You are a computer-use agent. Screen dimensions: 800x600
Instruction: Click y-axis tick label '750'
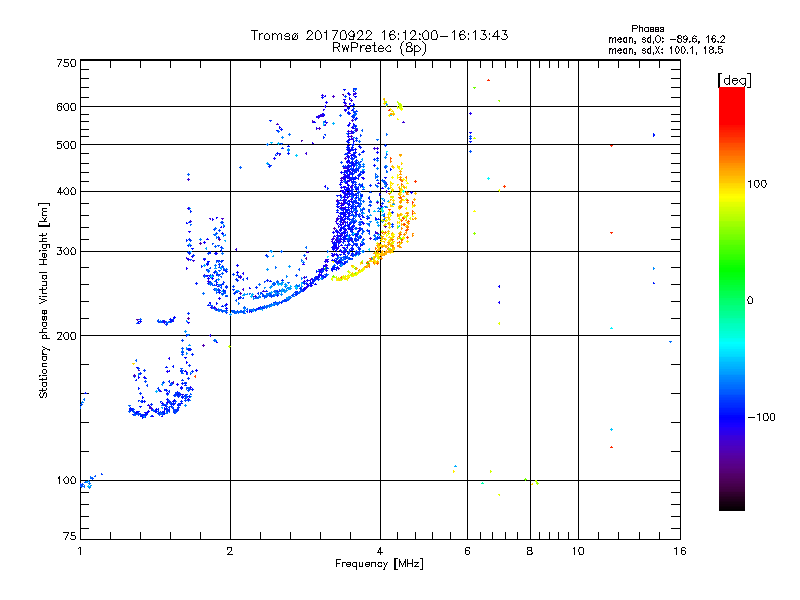tap(66, 63)
